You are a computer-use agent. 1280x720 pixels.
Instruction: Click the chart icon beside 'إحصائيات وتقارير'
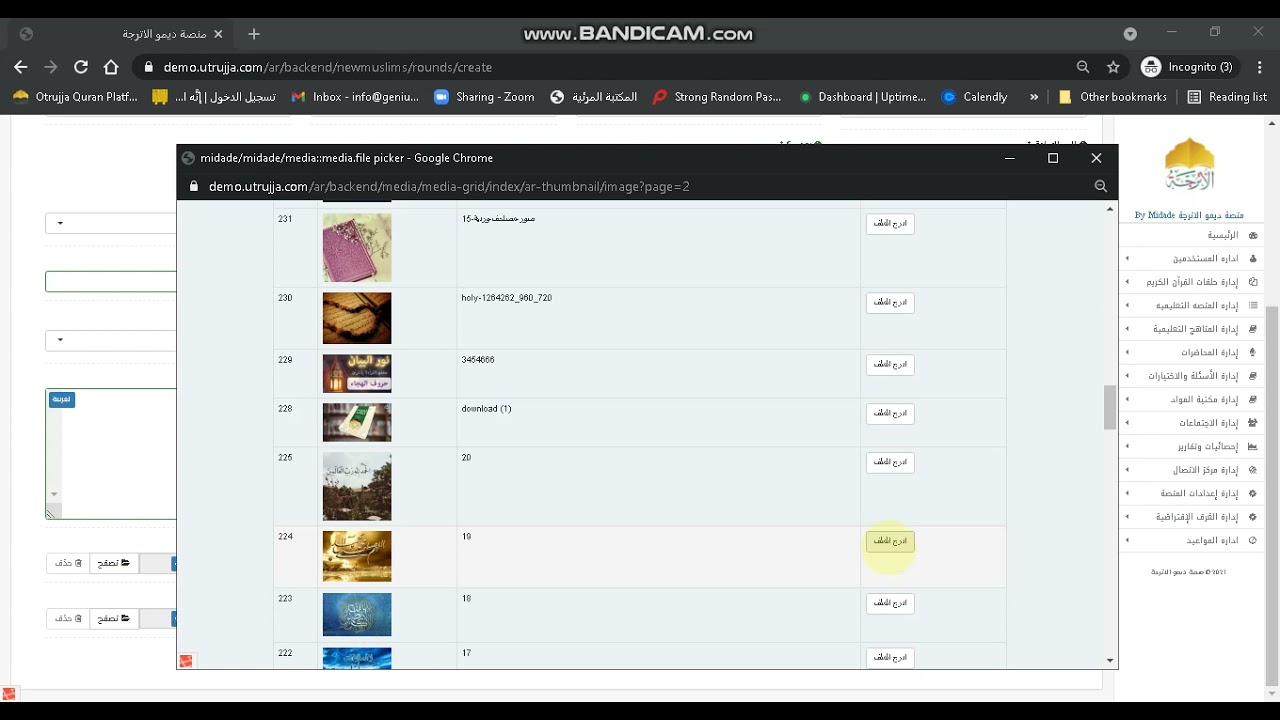click(x=1253, y=446)
